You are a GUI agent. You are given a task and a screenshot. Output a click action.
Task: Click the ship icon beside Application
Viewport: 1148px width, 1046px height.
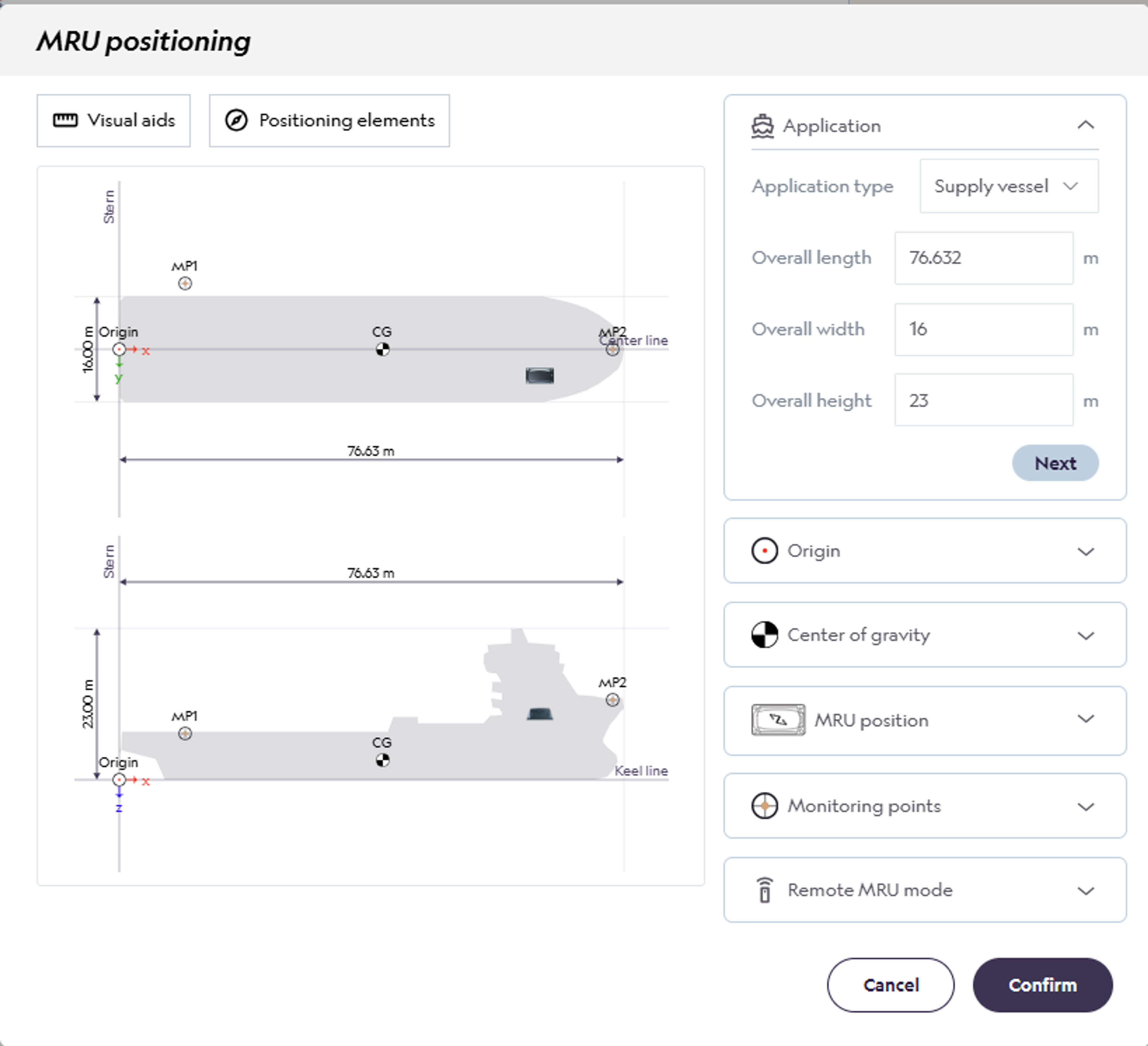(x=762, y=126)
